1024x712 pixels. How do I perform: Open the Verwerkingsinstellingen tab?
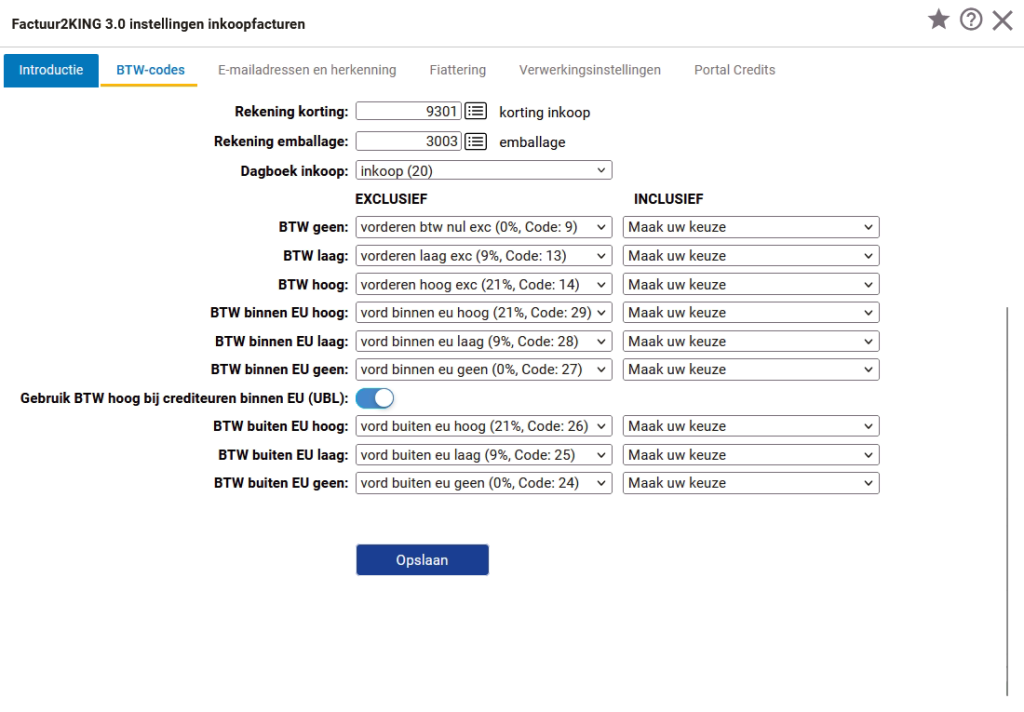pos(589,70)
